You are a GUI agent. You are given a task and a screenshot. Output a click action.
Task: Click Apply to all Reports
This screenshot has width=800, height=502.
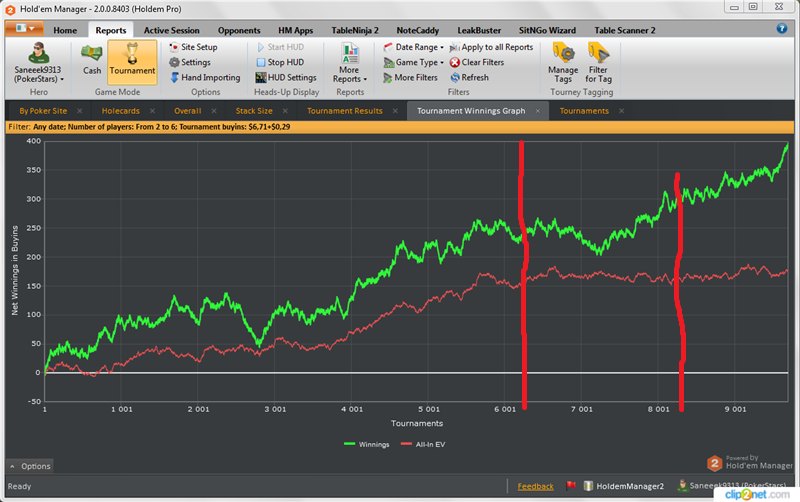click(x=491, y=47)
